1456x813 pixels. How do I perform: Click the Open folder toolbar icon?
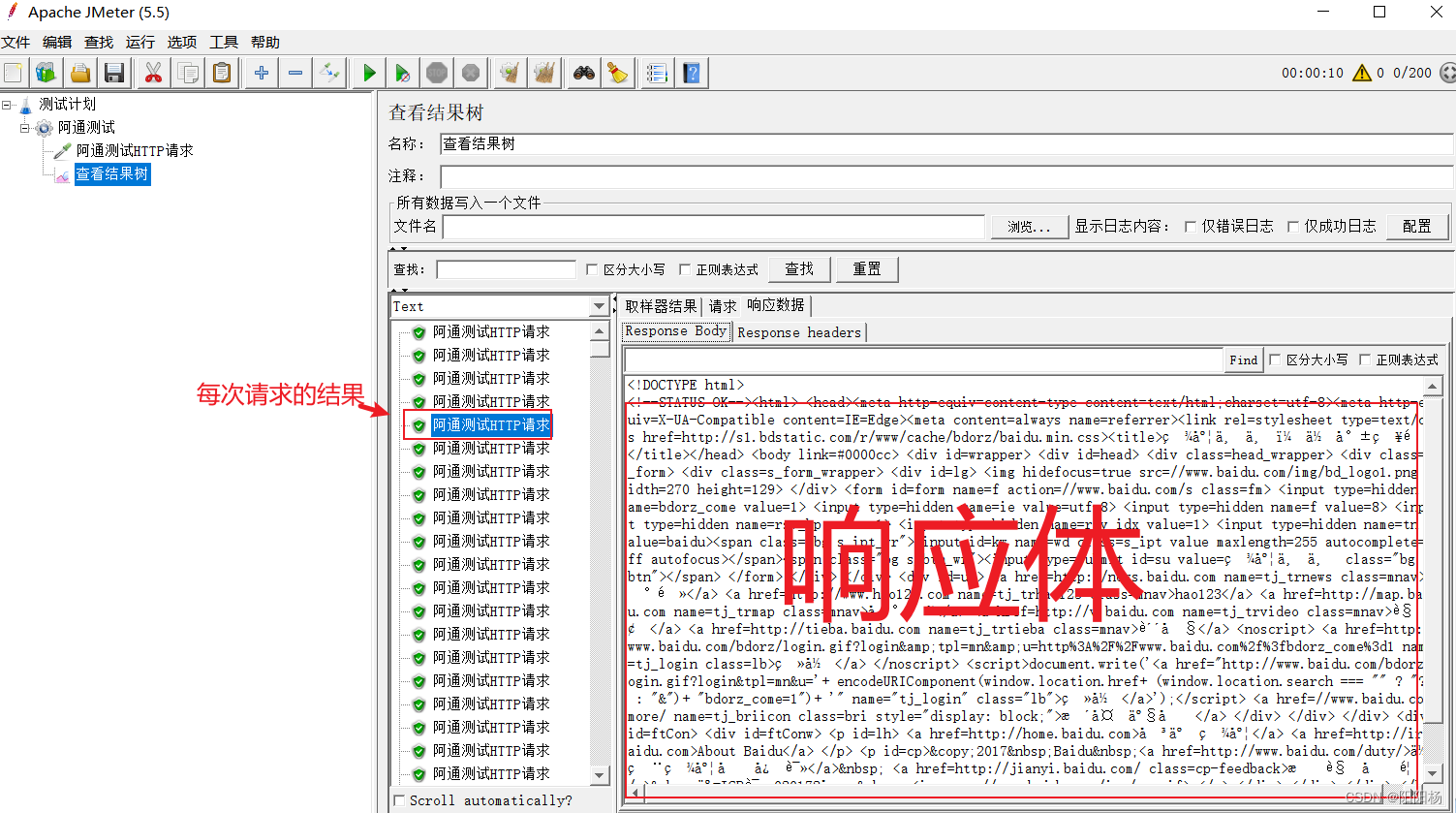click(x=80, y=73)
